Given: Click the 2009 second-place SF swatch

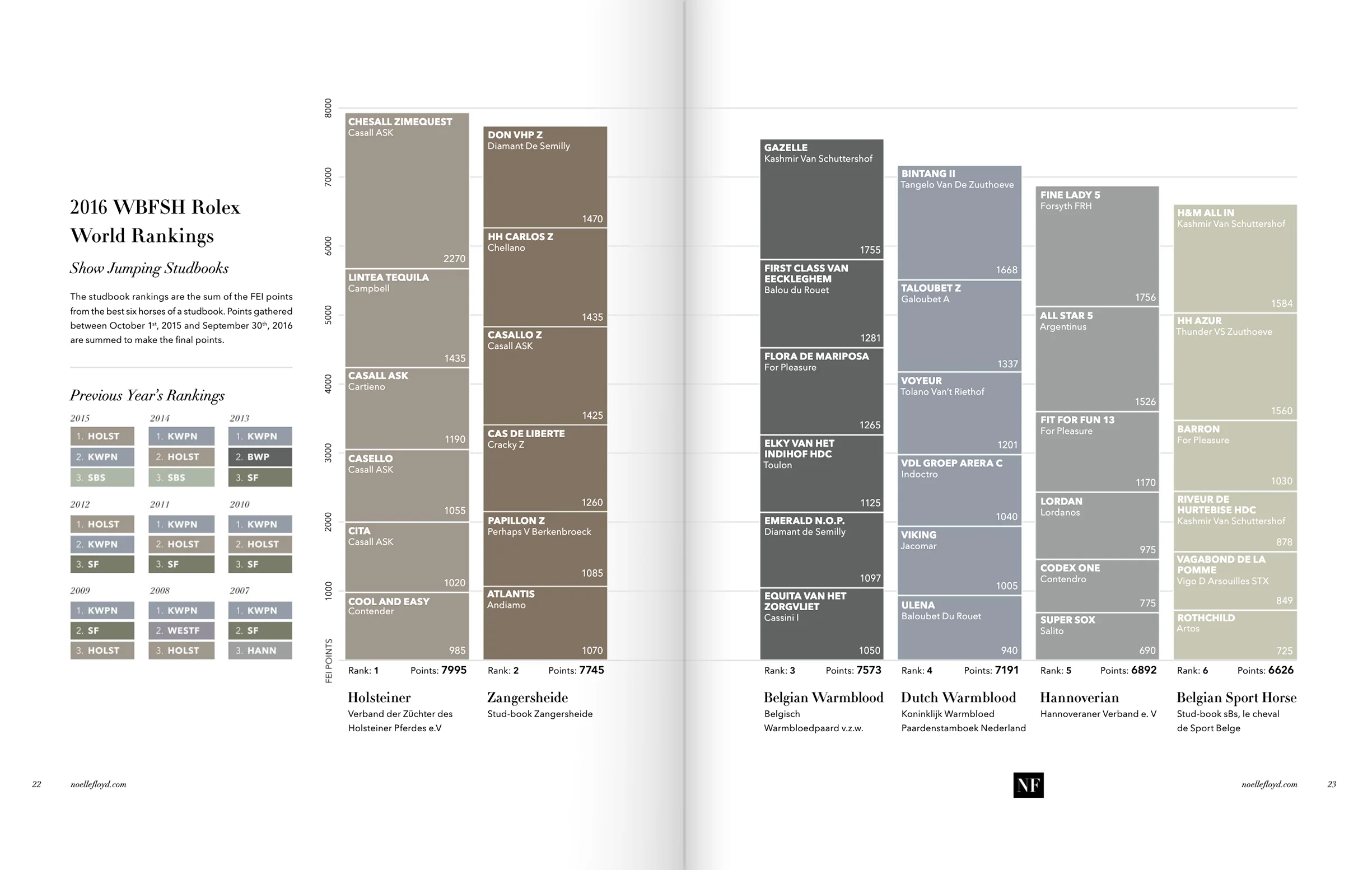Looking at the screenshot, I should click(x=102, y=630).
